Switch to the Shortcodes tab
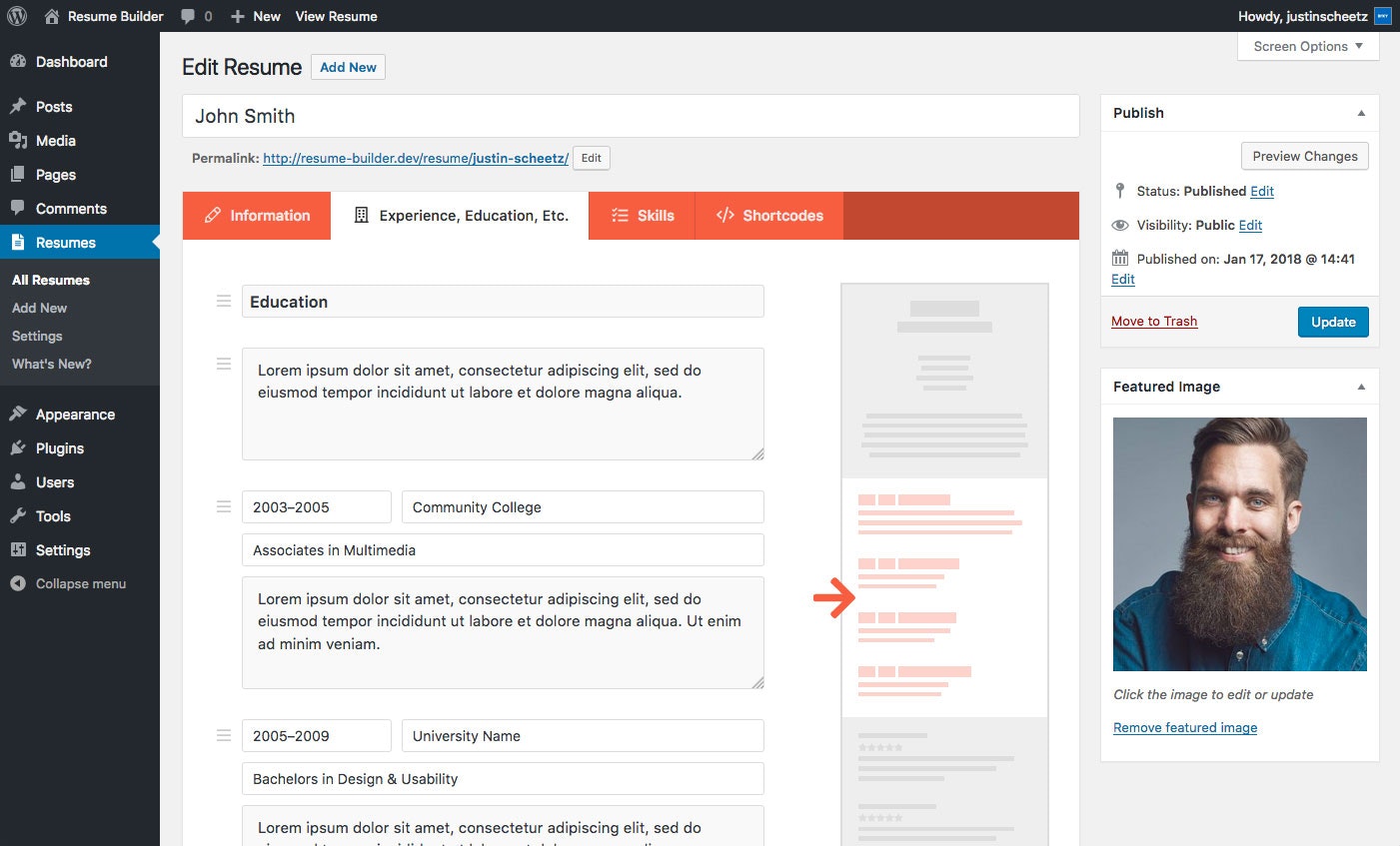 tap(769, 215)
